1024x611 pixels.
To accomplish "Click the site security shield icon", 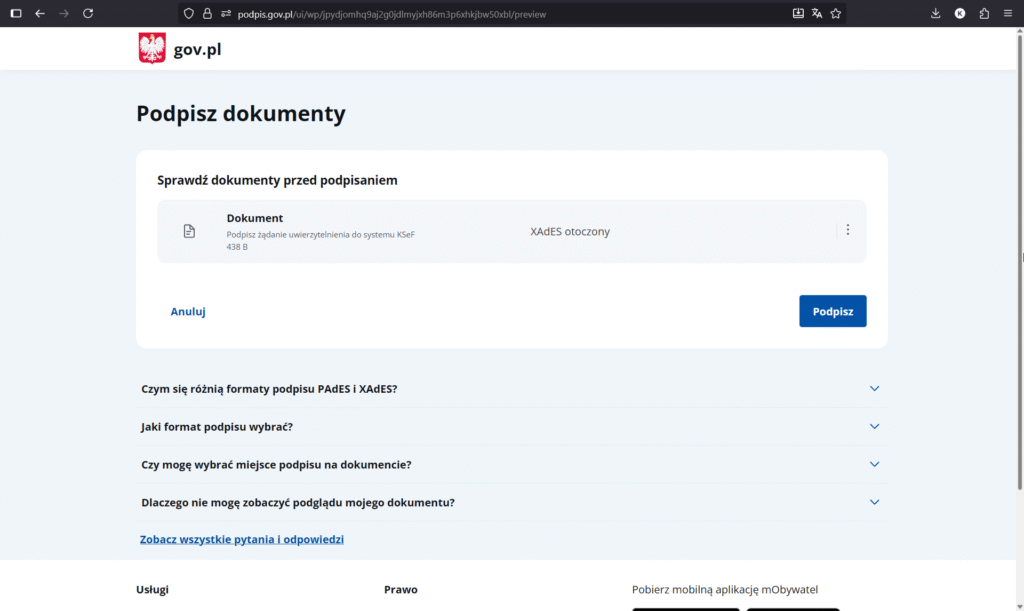I will point(188,13).
